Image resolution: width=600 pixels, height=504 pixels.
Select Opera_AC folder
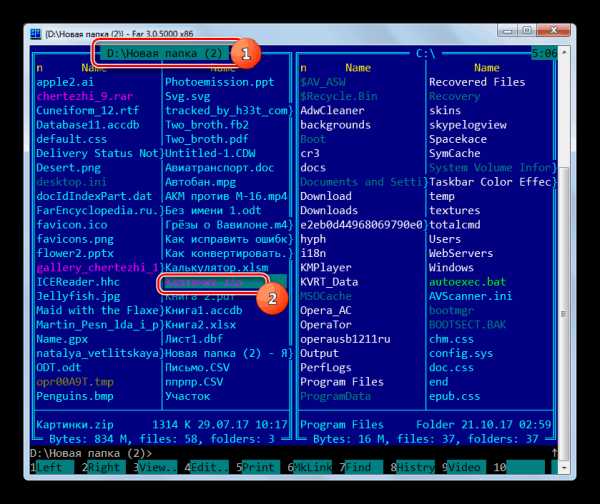326,310
